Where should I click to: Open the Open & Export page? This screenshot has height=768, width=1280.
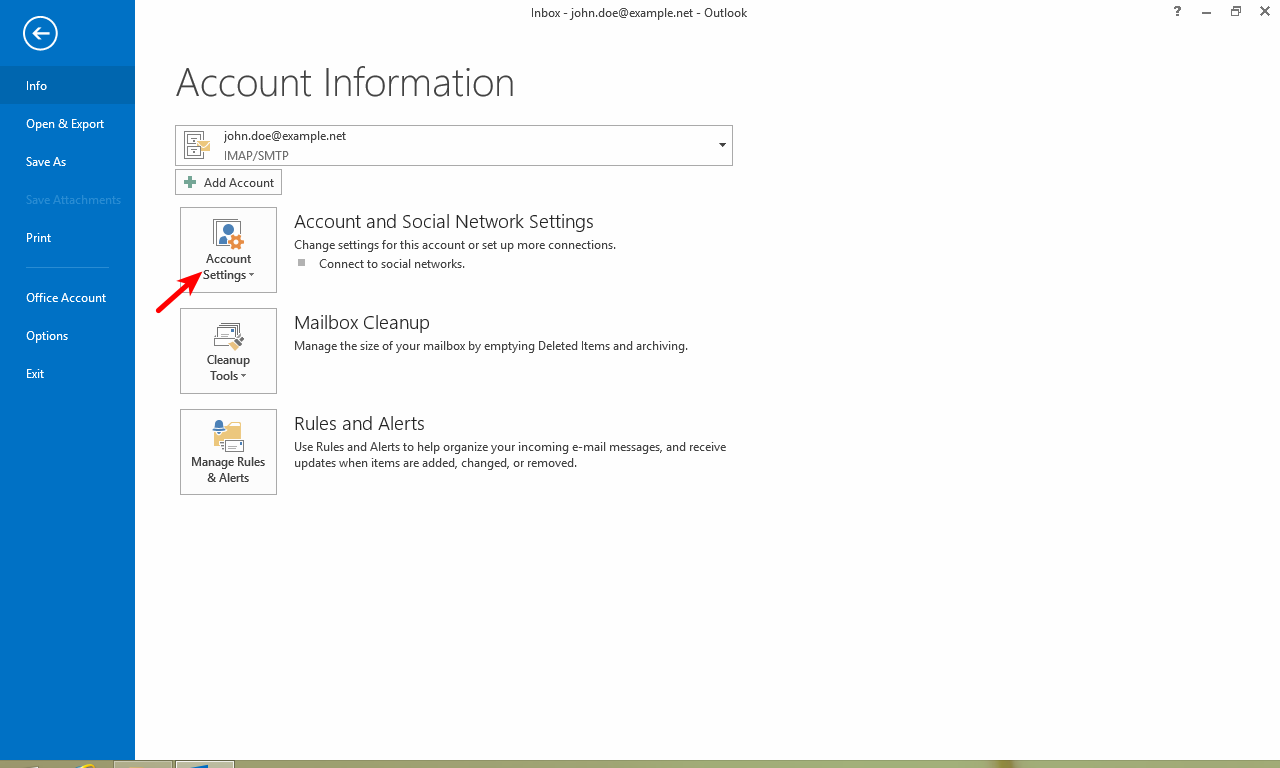pos(67,123)
